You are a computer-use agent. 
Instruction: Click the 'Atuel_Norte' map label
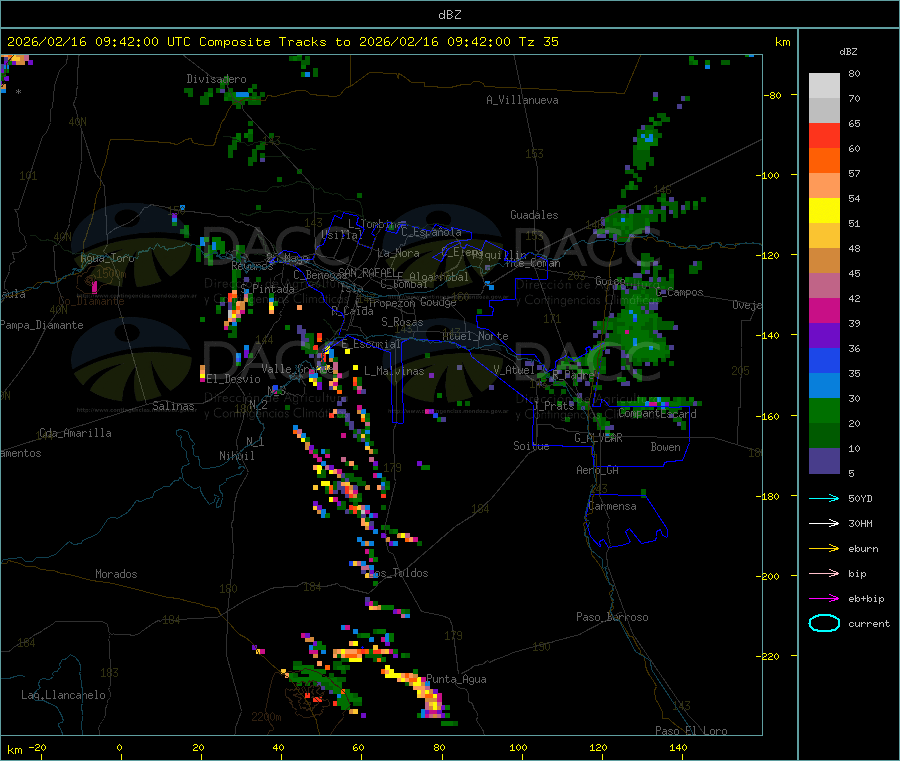475,336
